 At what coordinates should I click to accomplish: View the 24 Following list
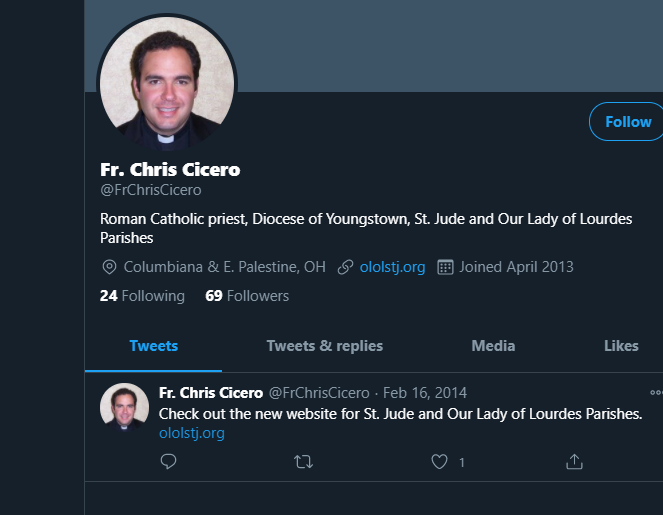coord(142,296)
